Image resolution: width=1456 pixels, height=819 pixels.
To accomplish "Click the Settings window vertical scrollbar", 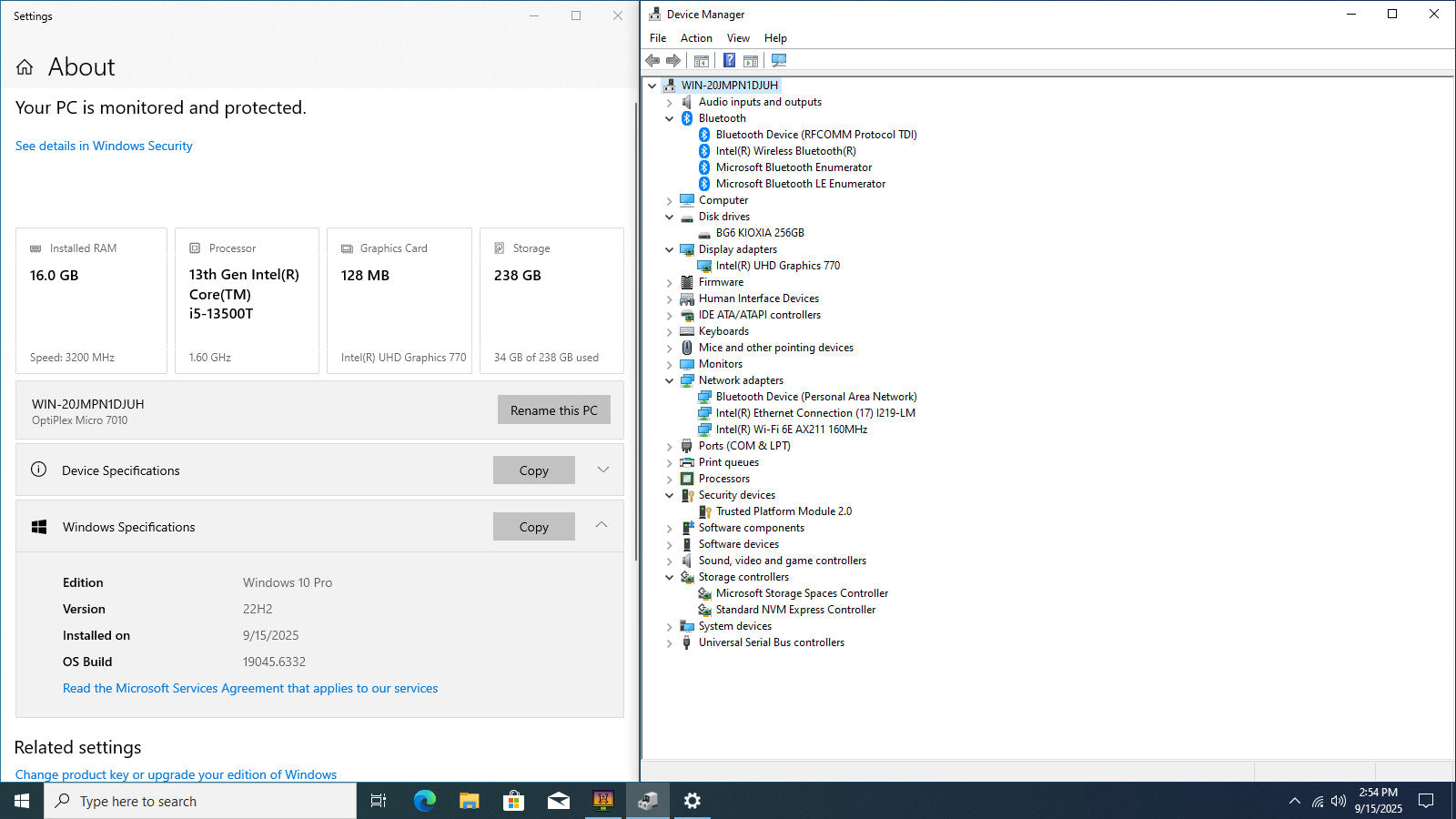I will pos(634,332).
